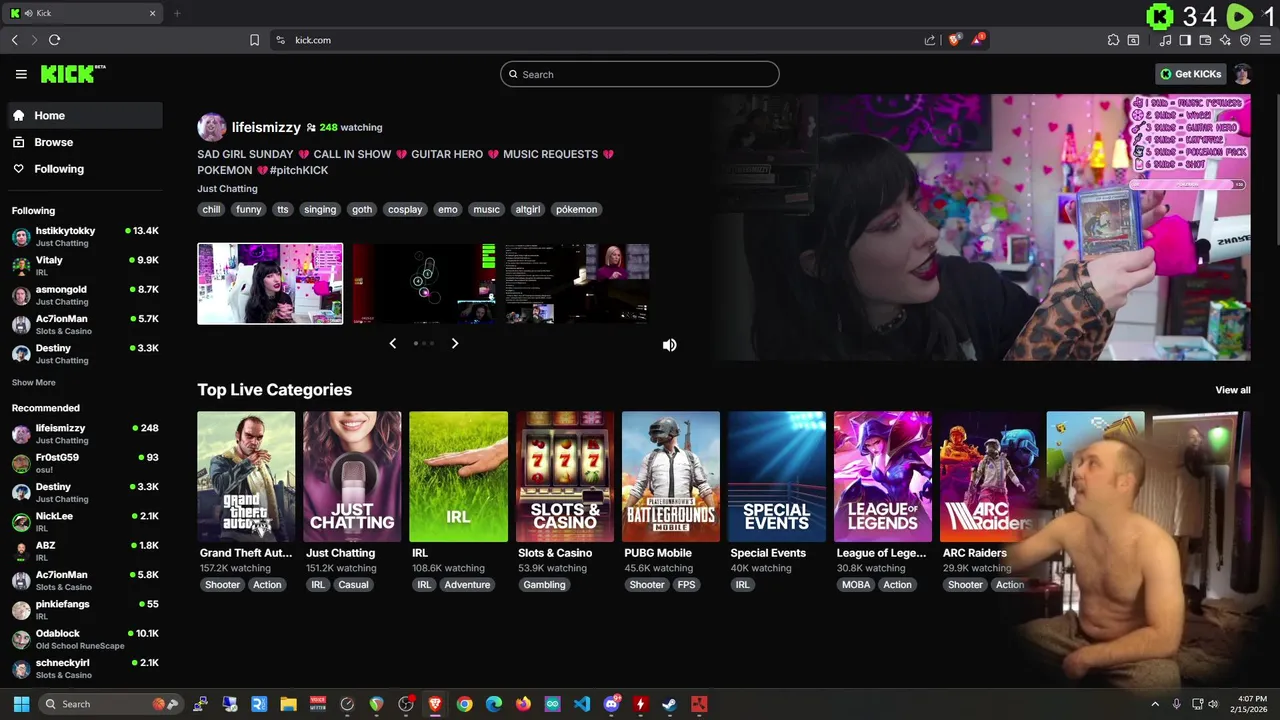Reload the page with refresh icon

(54, 40)
